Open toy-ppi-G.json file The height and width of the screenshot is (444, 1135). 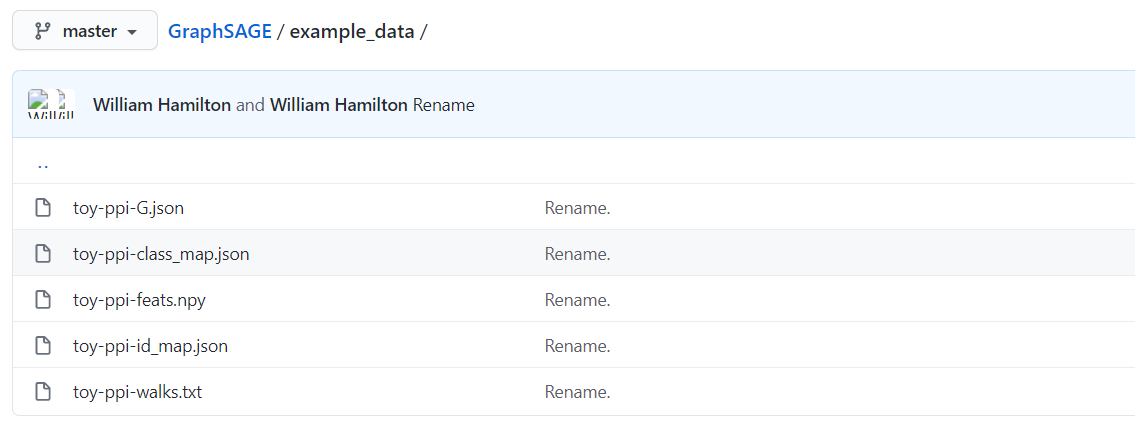coord(128,208)
